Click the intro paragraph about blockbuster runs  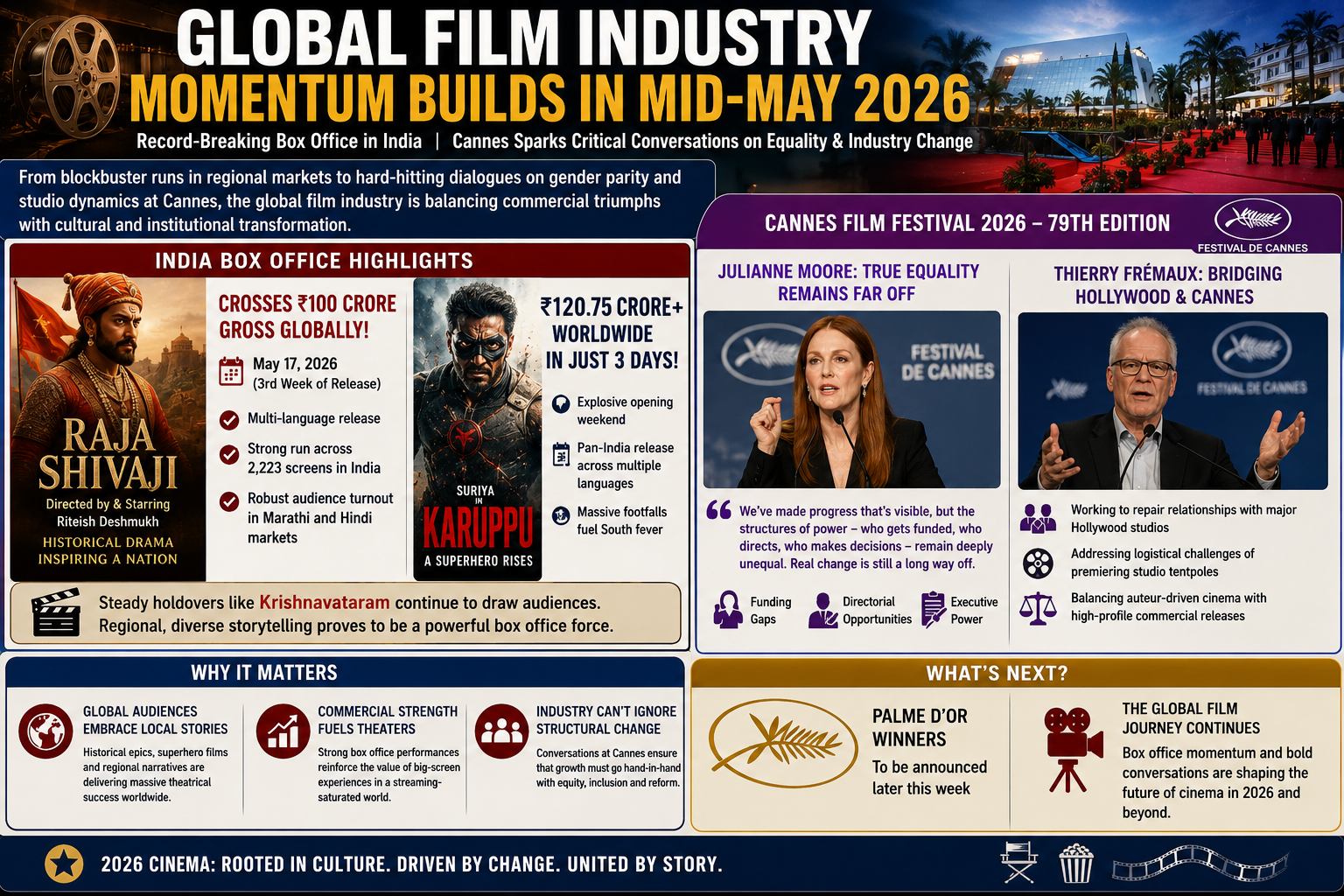coord(350,201)
